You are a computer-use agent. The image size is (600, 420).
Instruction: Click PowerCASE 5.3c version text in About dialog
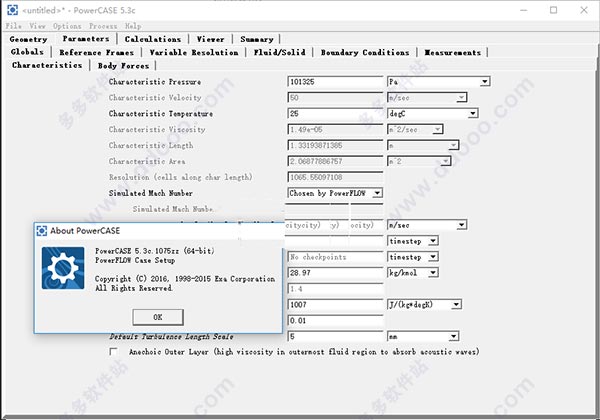(x=155, y=251)
